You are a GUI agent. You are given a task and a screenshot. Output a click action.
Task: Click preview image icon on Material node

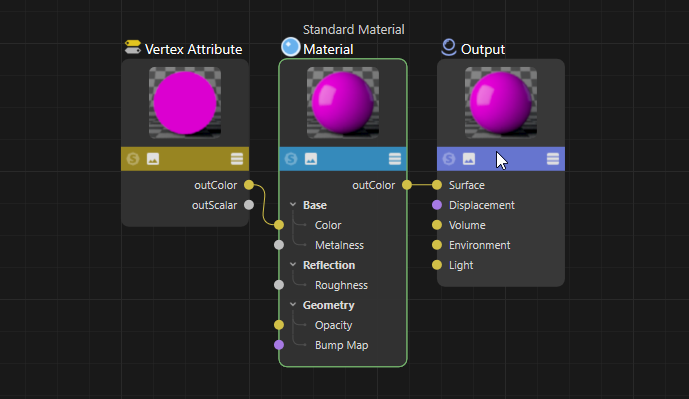(x=311, y=159)
